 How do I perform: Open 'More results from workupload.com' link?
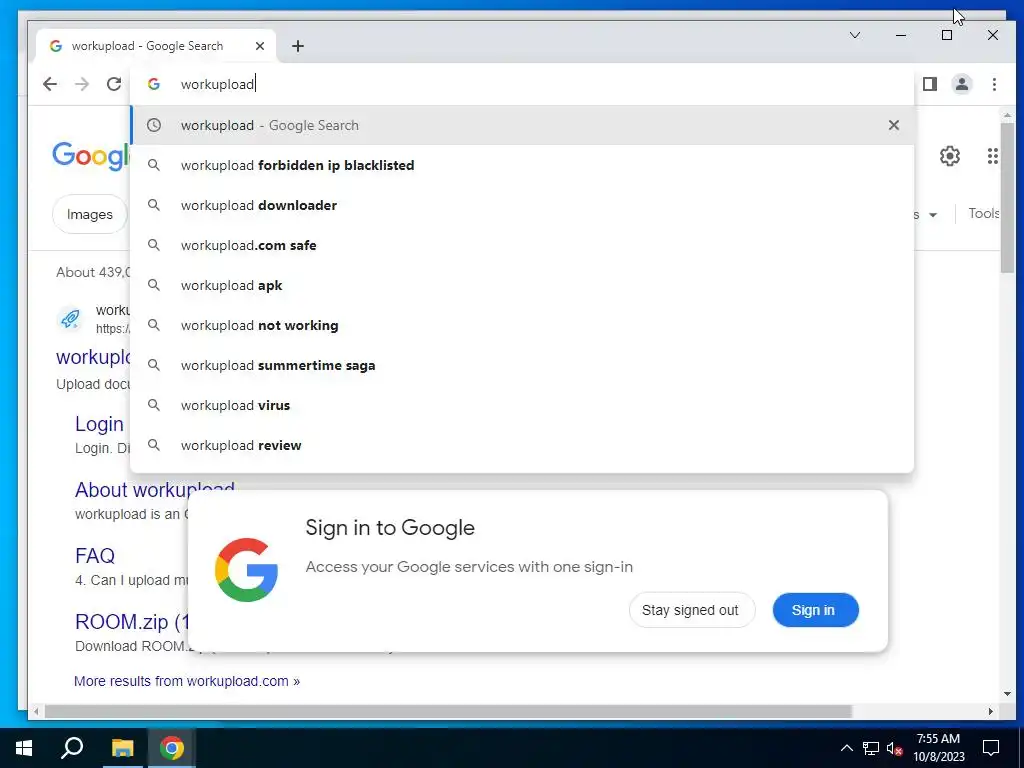tap(187, 681)
